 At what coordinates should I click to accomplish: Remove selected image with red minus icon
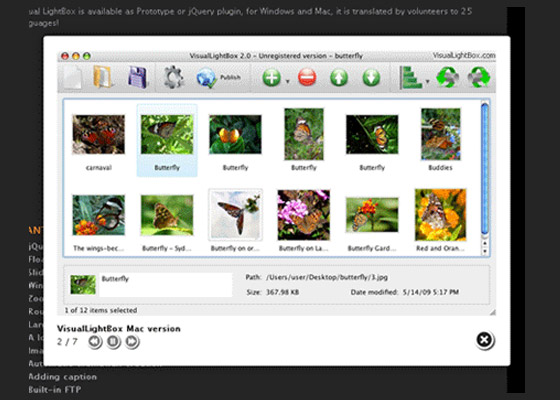[x=307, y=78]
